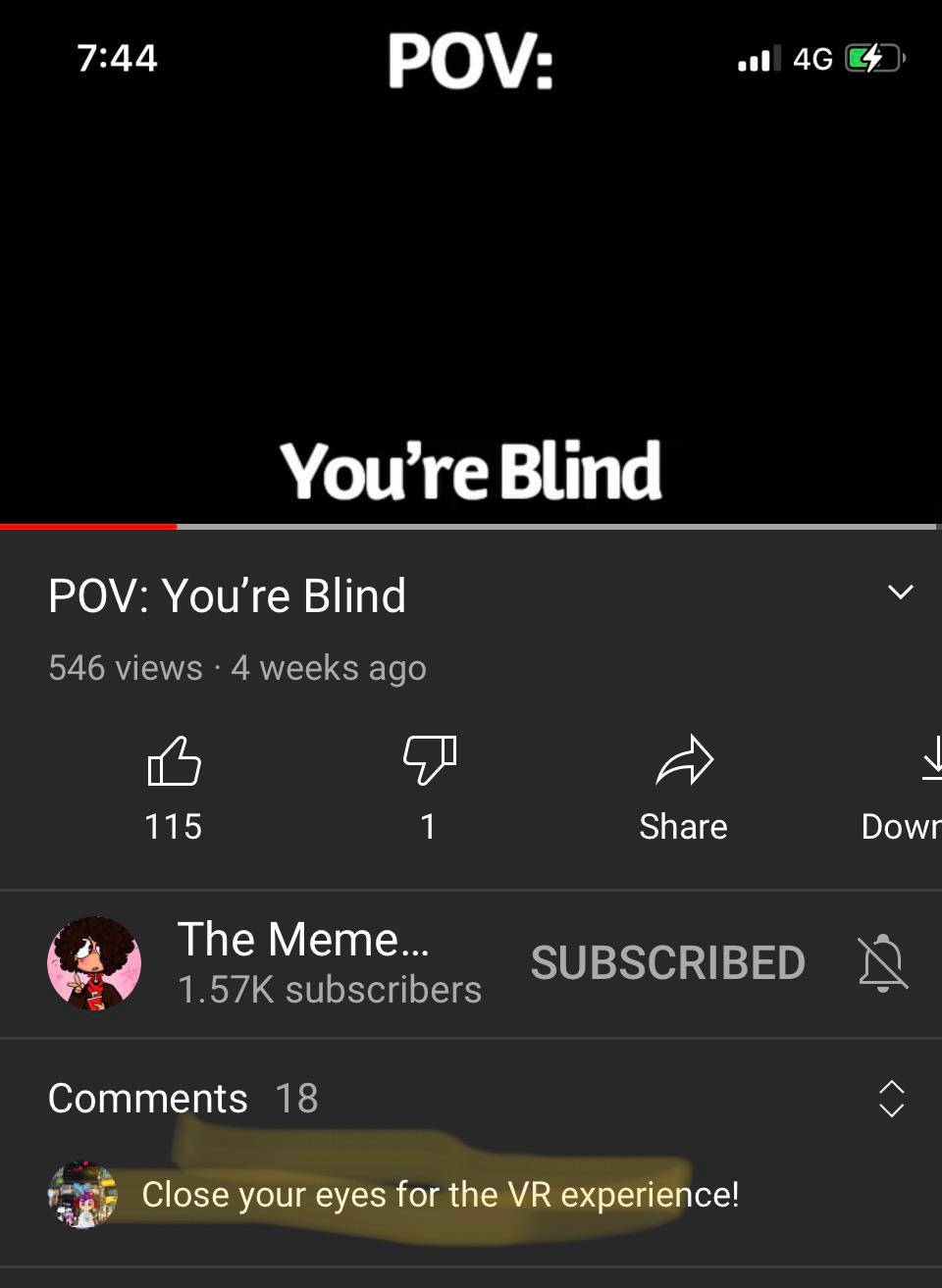This screenshot has width=942, height=1288.
Task: Toggle the notification bell for this channel
Action: point(883,963)
